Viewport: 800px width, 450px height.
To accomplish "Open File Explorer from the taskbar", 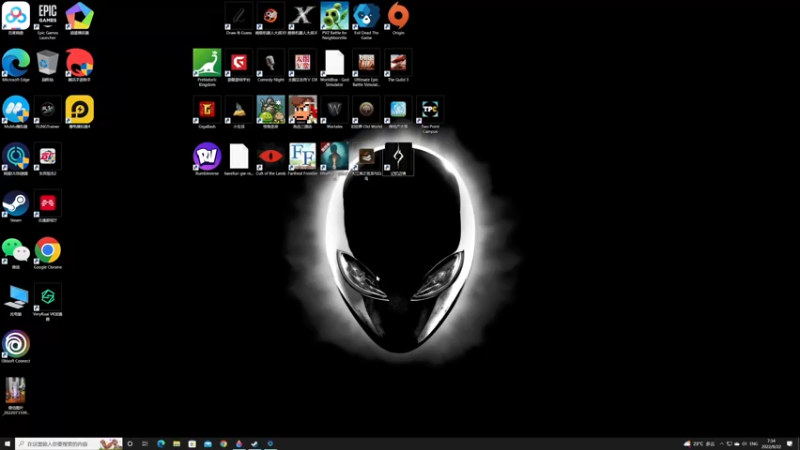I will coord(177,444).
